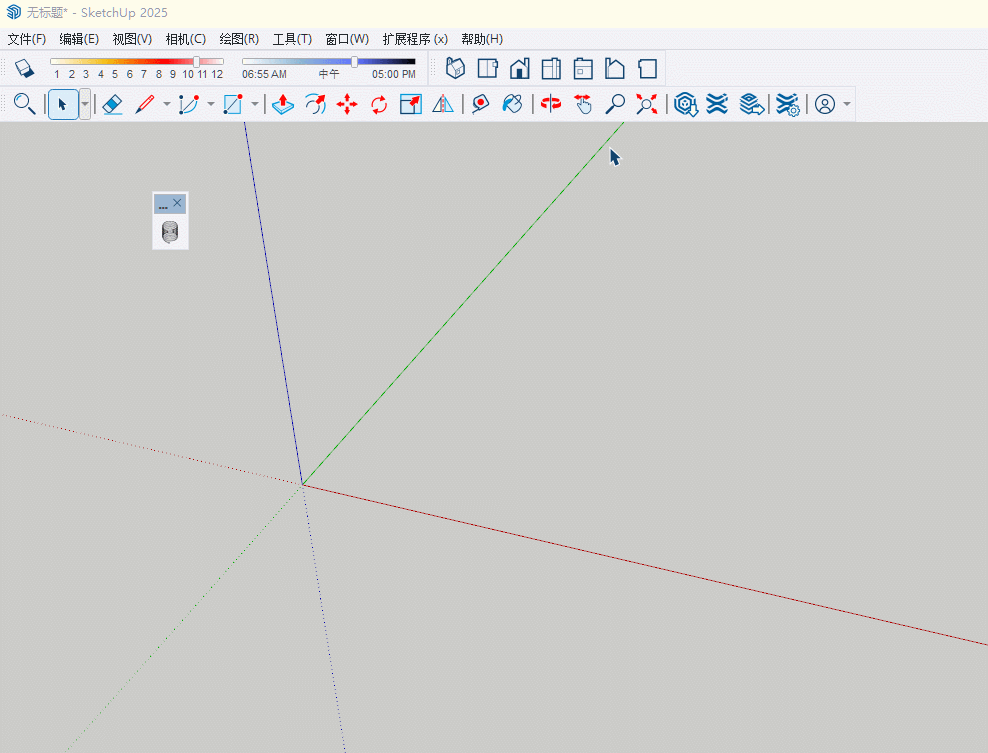Expand the account profile dropdown arrow
The image size is (988, 753).
[847, 104]
